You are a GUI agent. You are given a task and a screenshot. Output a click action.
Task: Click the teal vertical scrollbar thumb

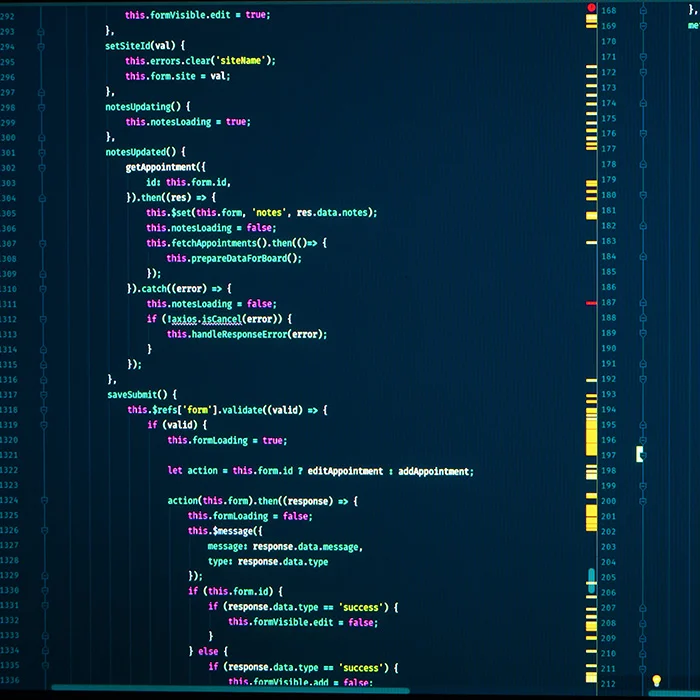(x=591, y=580)
